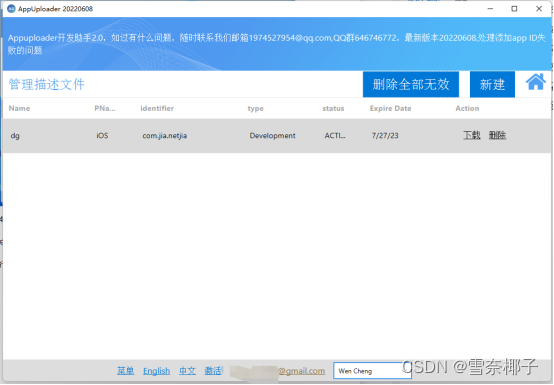This screenshot has width=554, height=385.
Task: Open the 菜单 link in footer
Action: (125, 371)
